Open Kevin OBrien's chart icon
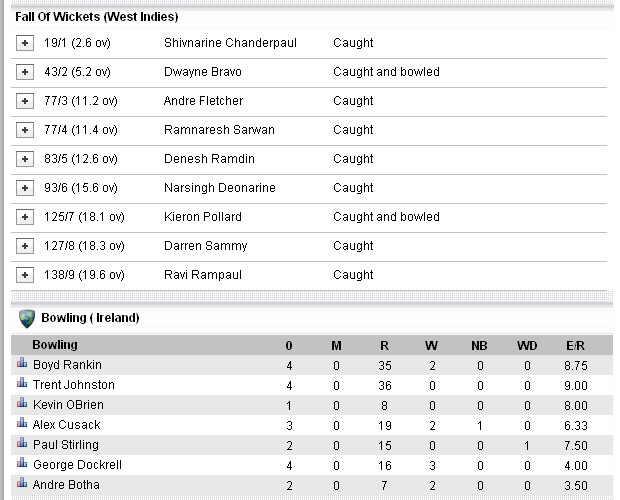The height and width of the screenshot is (500, 620). [x=22, y=403]
